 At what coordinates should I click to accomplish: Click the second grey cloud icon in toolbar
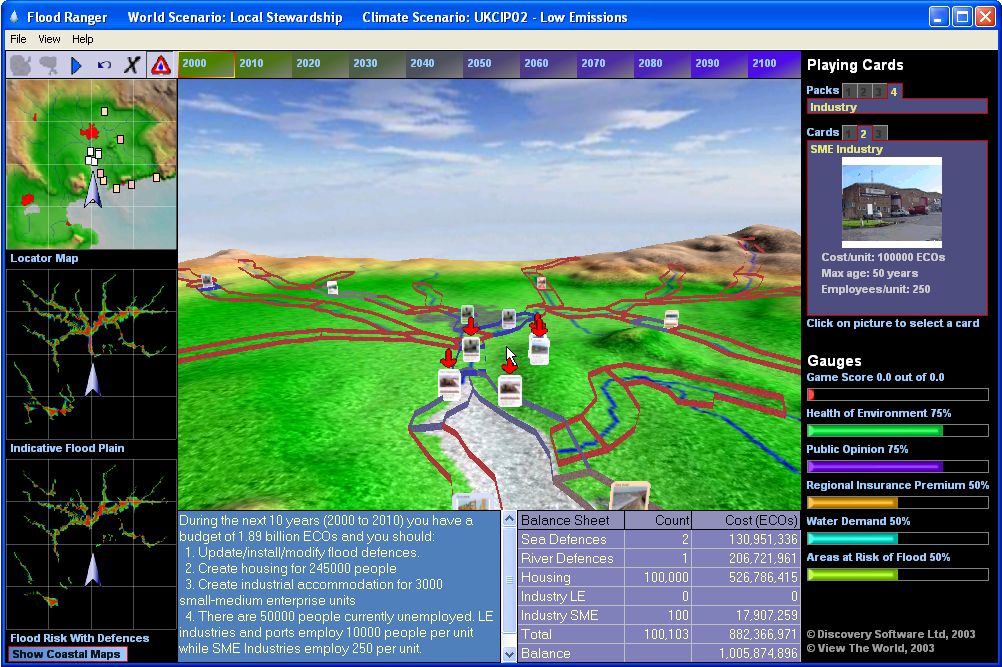click(x=49, y=65)
